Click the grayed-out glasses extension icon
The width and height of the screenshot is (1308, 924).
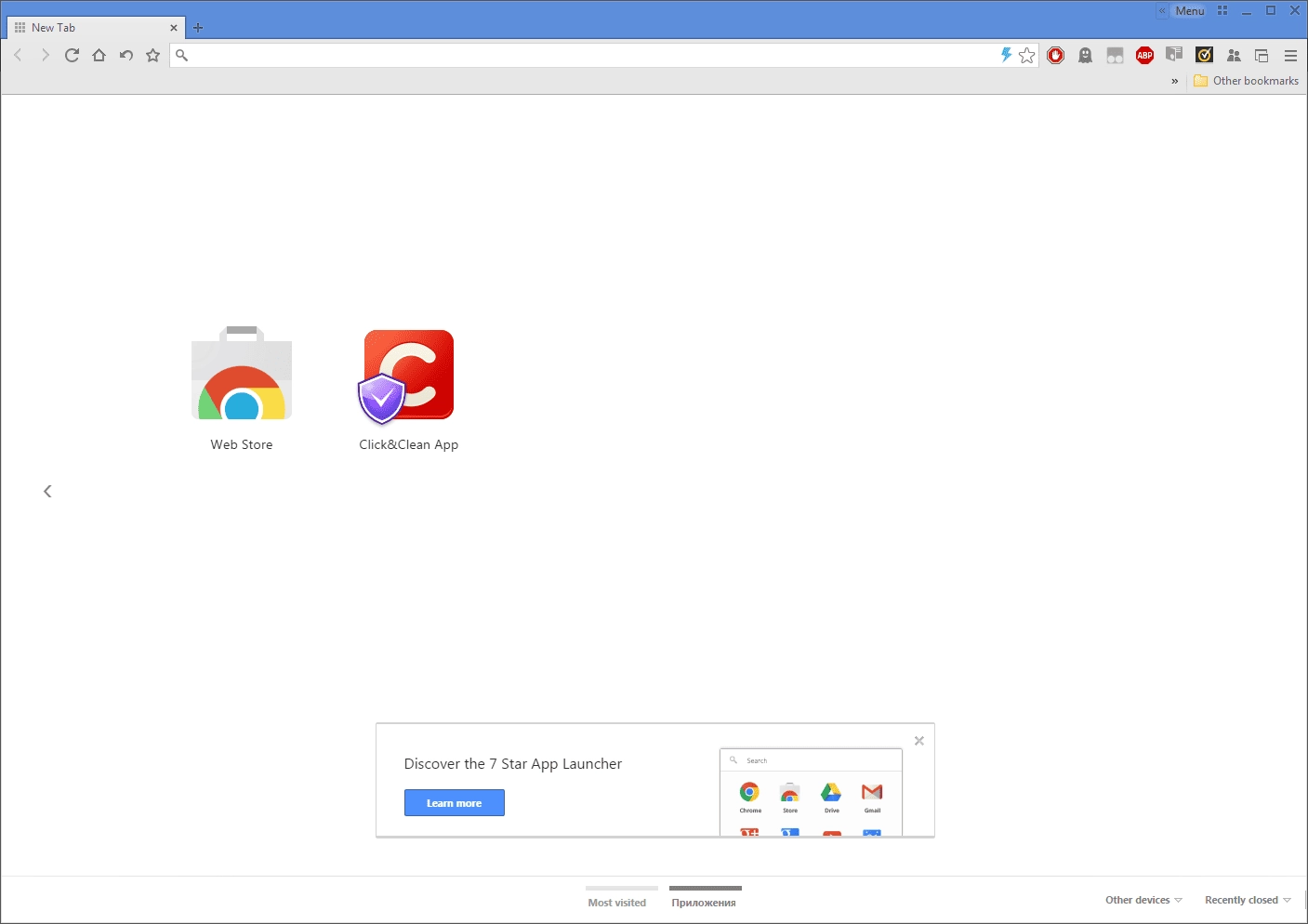point(1115,56)
